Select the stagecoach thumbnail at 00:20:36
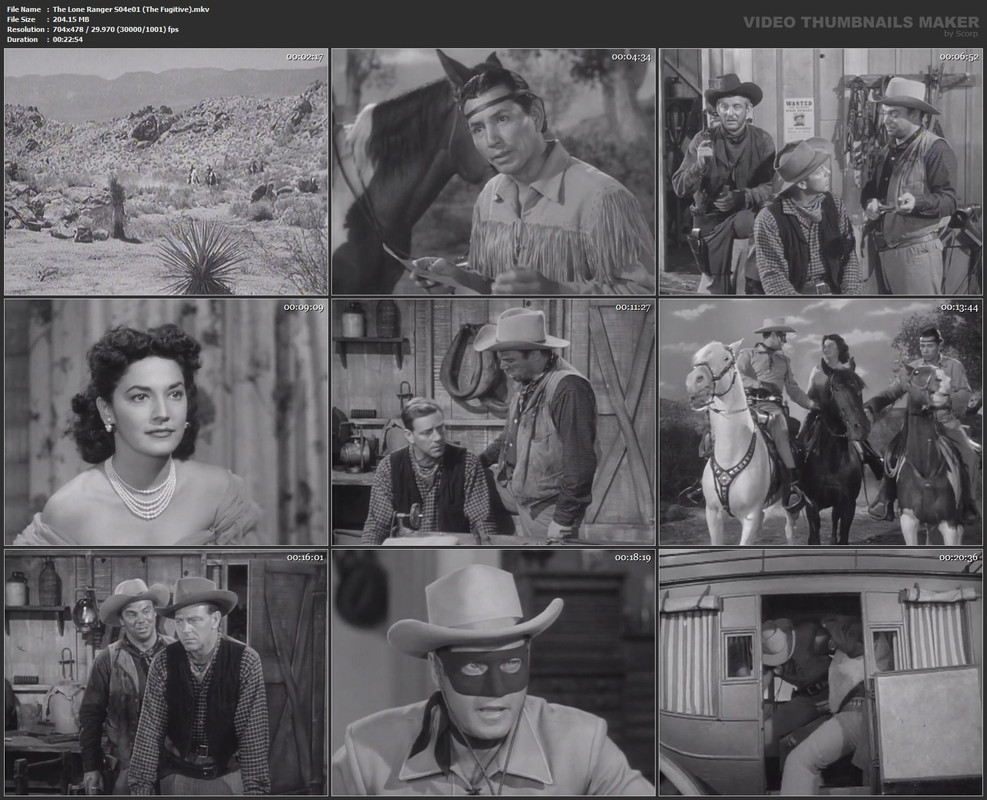The image size is (987, 800). [x=821, y=672]
